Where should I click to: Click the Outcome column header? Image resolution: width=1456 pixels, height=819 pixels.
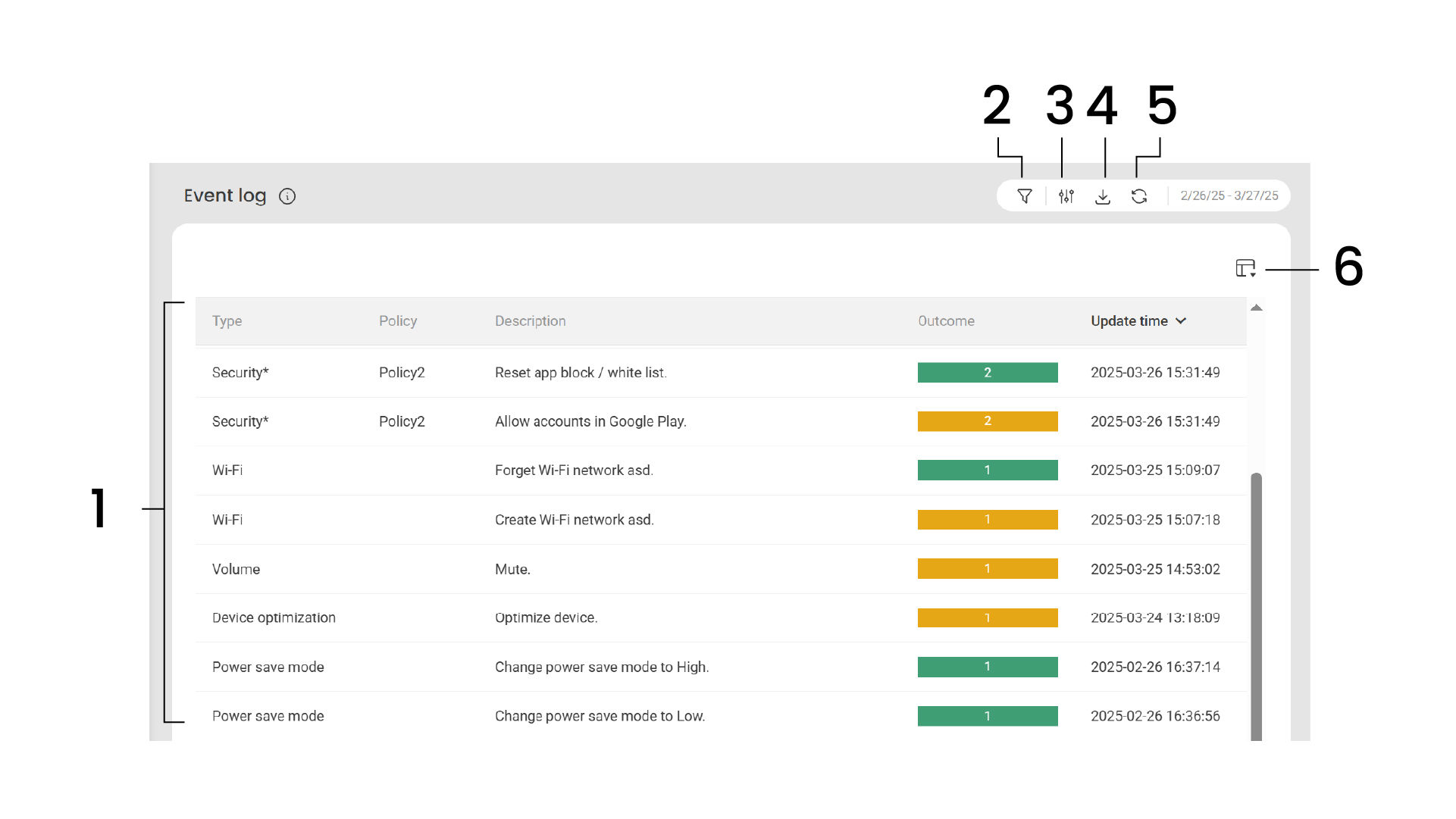point(946,321)
